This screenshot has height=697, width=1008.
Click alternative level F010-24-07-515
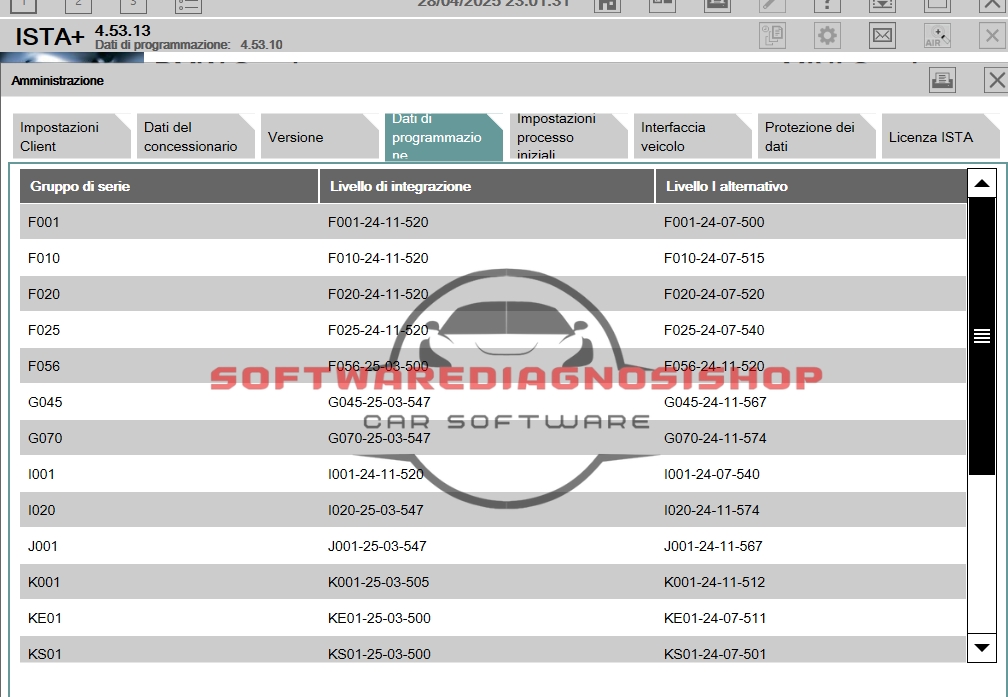pos(714,258)
